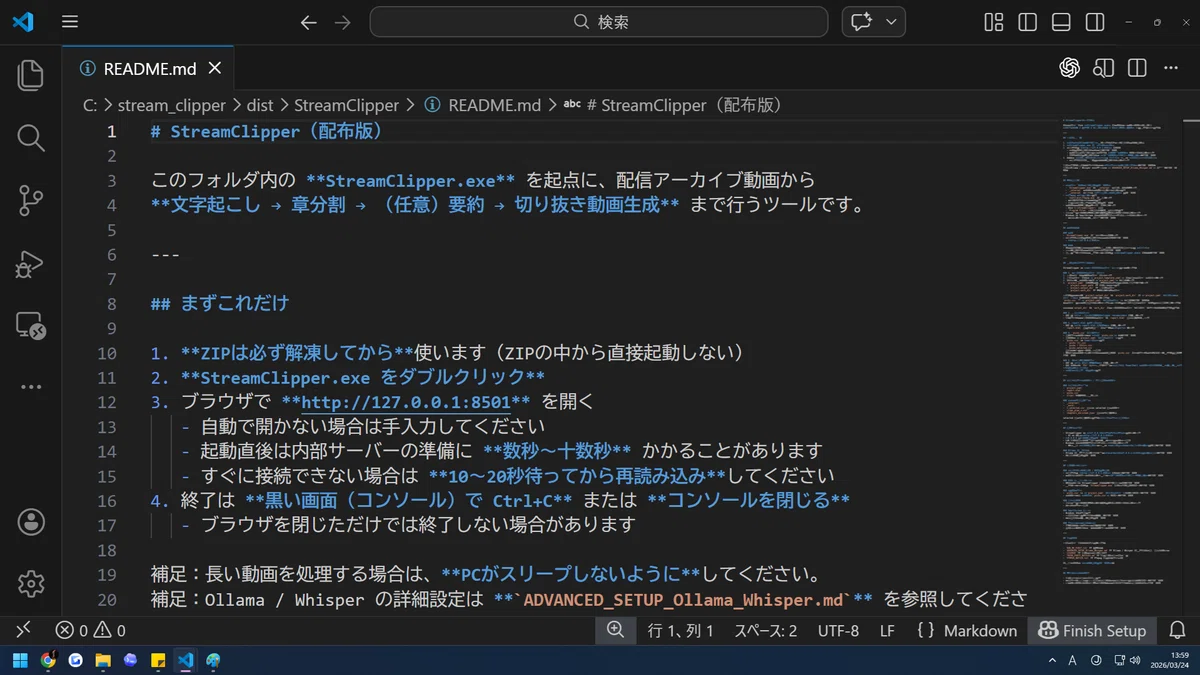1200x675 pixels.
Task: Open the Copilot chat sparkle button
Action: click(861, 22)
